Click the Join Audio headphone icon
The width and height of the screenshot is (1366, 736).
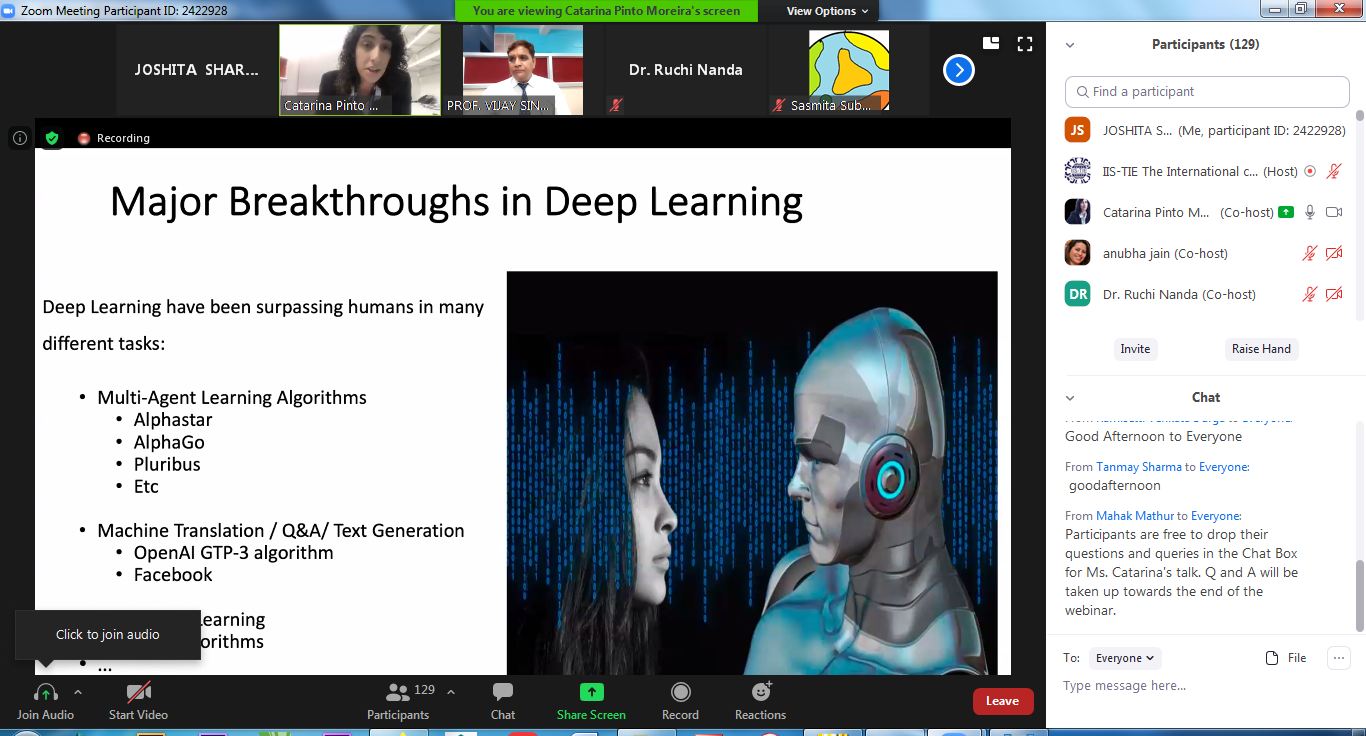tap(45, 693)
